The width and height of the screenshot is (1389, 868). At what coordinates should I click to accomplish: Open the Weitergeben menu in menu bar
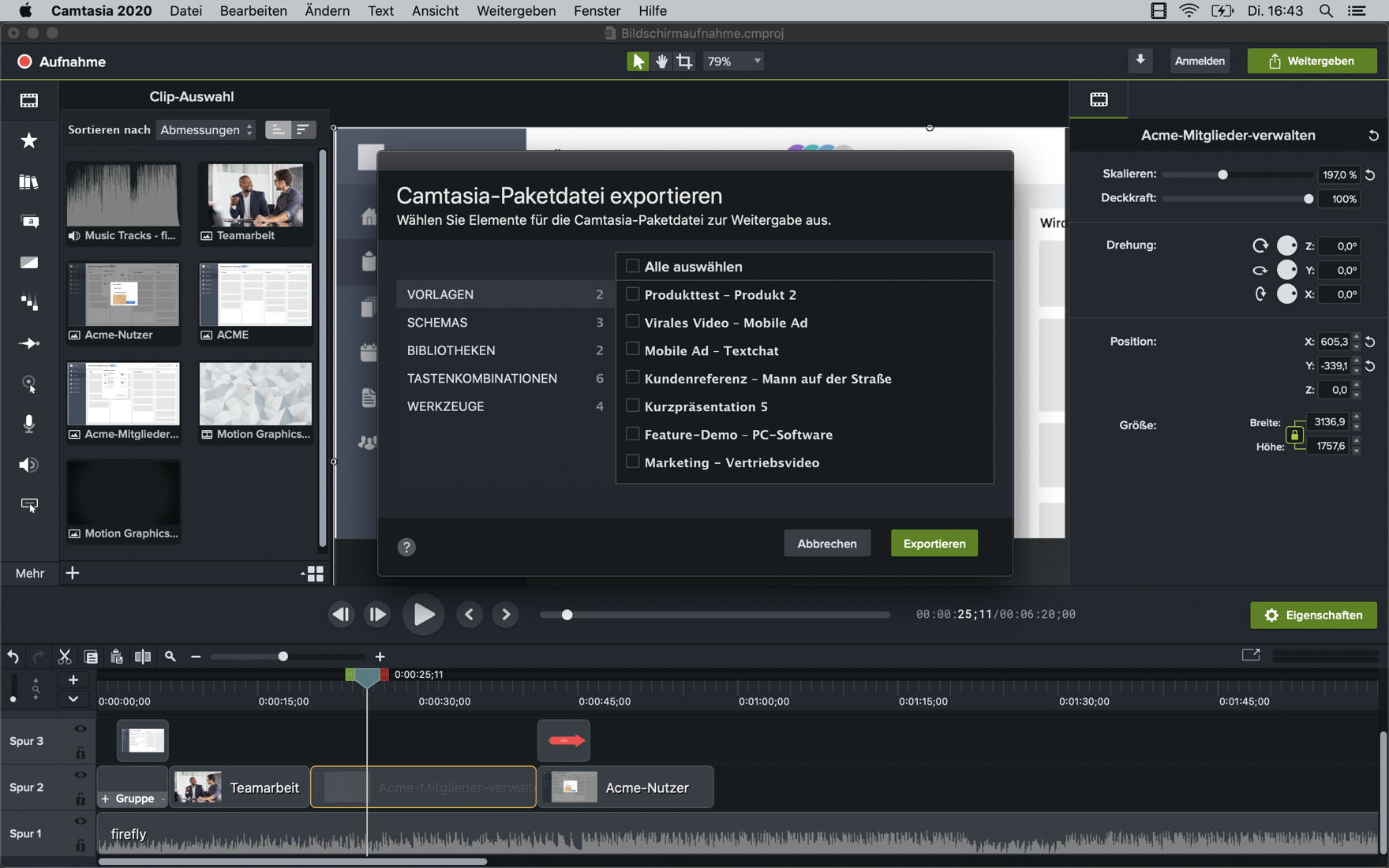pos(516,11)
